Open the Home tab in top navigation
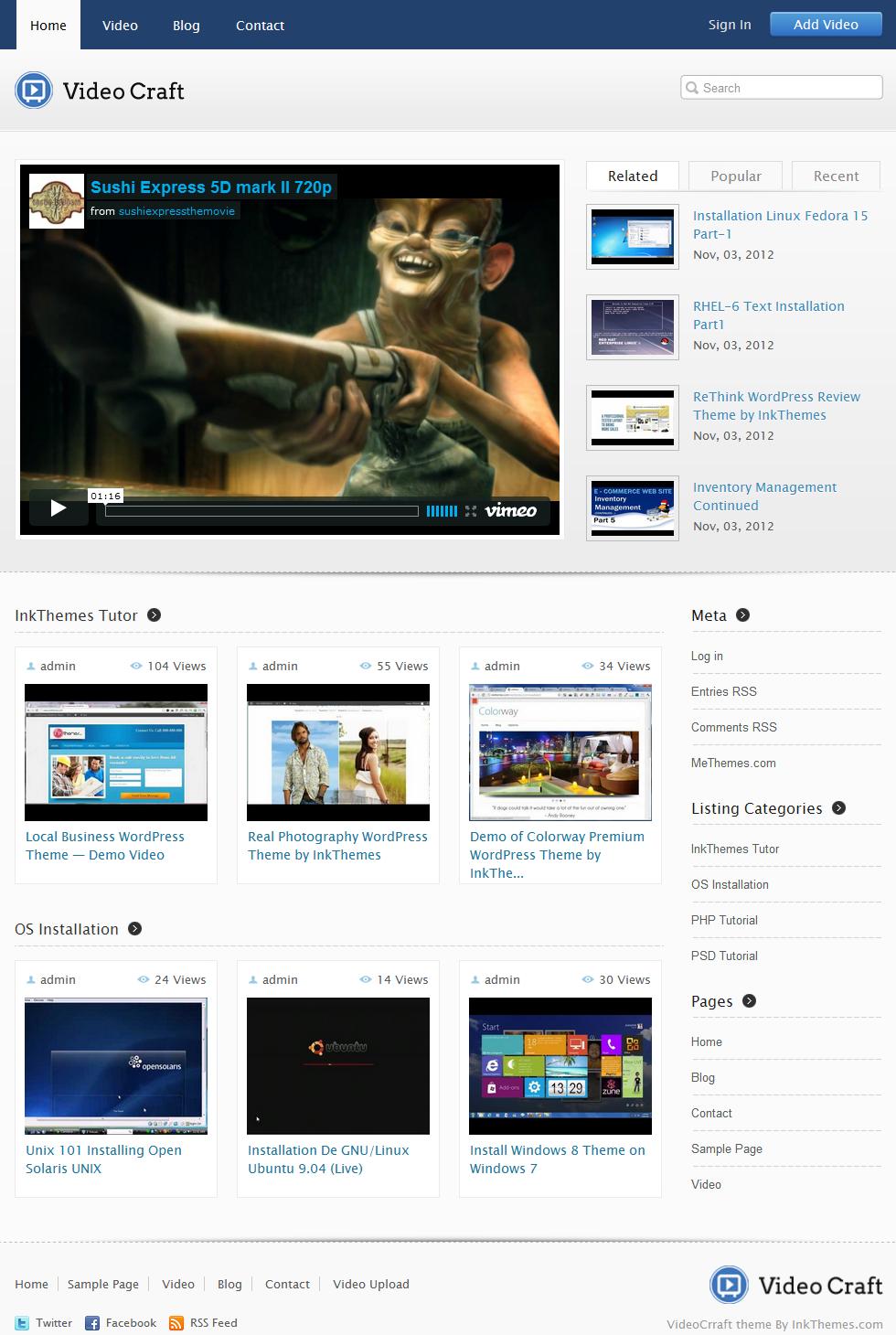 tap(48, 25)
